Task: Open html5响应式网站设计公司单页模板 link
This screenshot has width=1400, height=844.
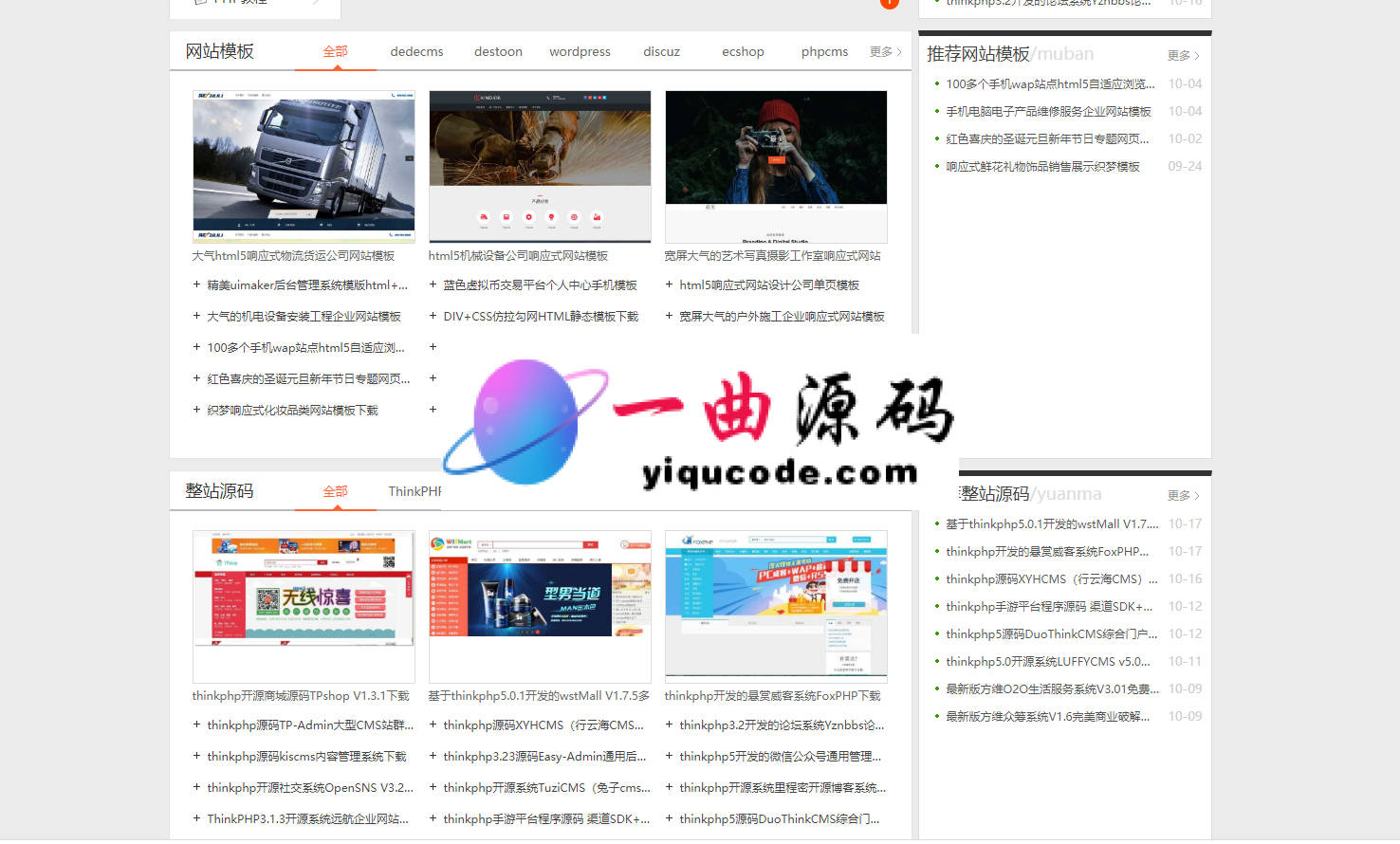Action: point(769,284)
